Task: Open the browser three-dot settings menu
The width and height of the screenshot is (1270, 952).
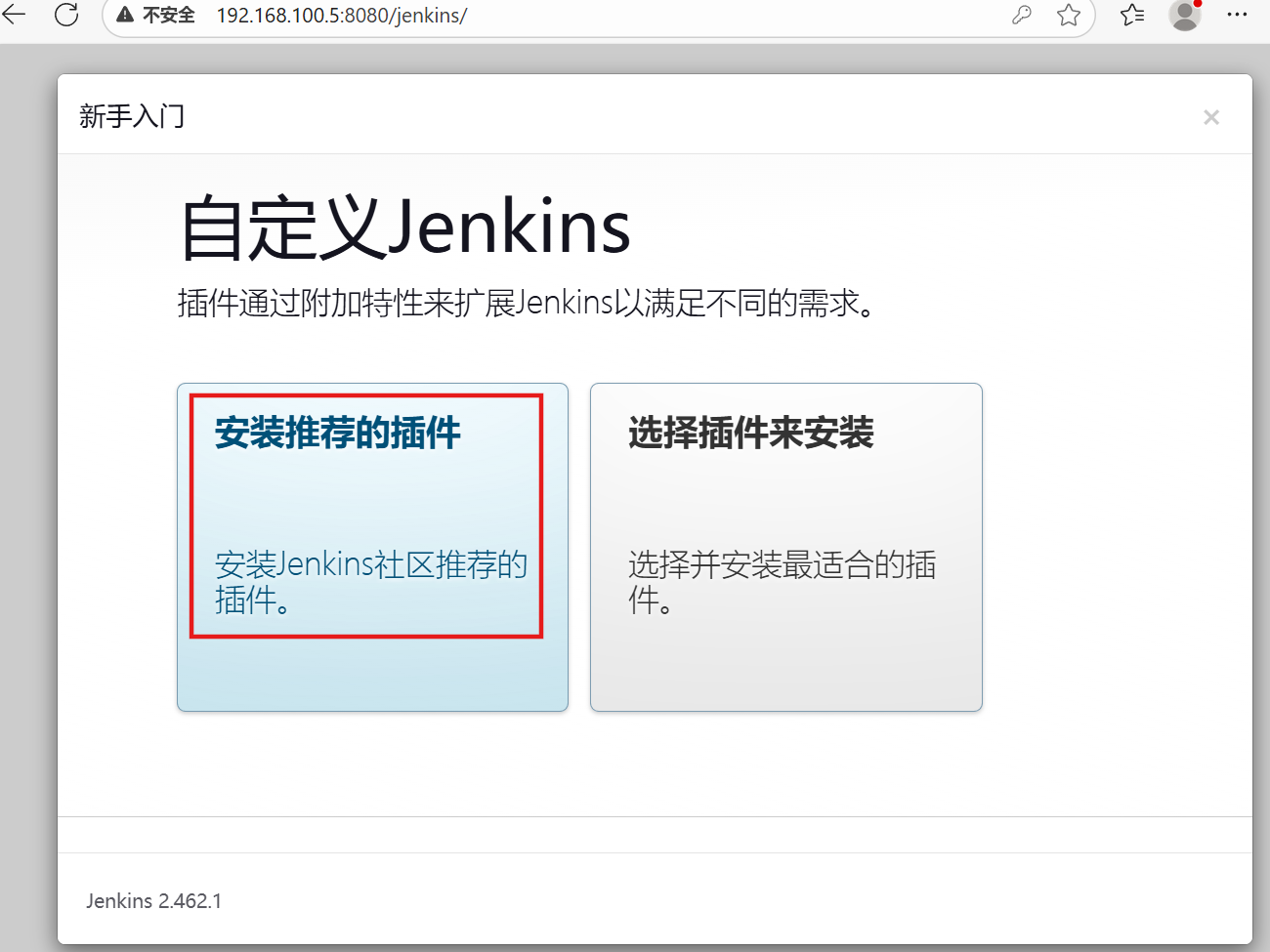Action: coord(1237,15)
